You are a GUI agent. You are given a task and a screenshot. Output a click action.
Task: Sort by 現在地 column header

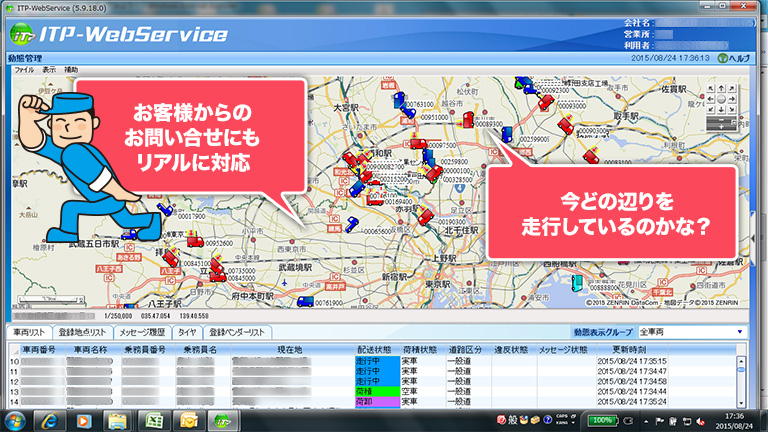point(289,350)
